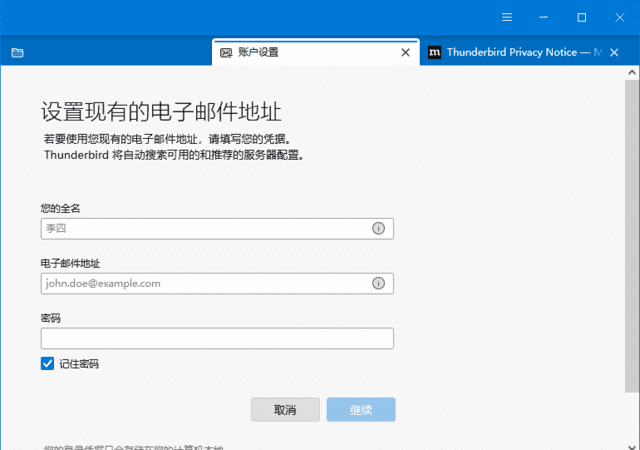Switch to the 账户设置 tab
The height and width of the screenshot is (450, 640).
(x=316, y=52)
